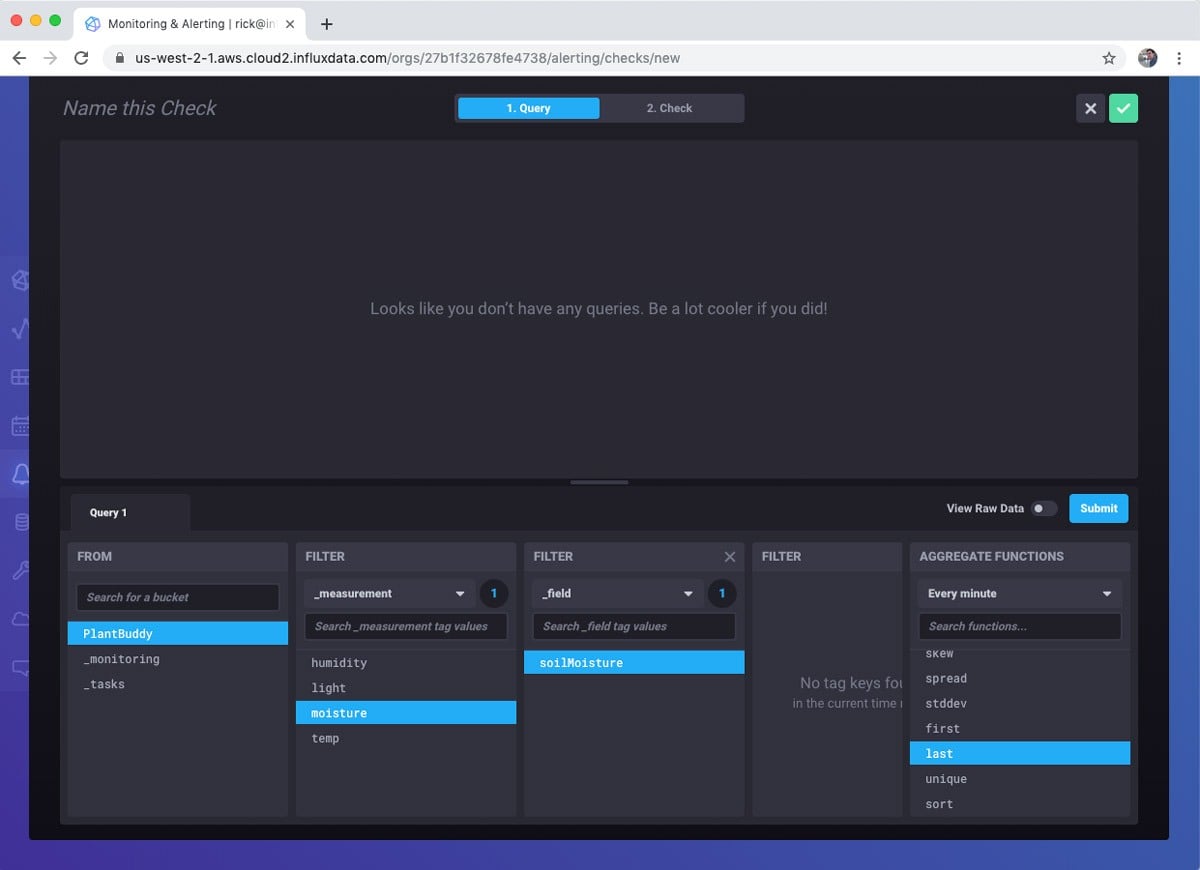Viewport: 1200px width, 870px height.
Task: Open the _measurement filter dropdown
Action: pos(389,593)
